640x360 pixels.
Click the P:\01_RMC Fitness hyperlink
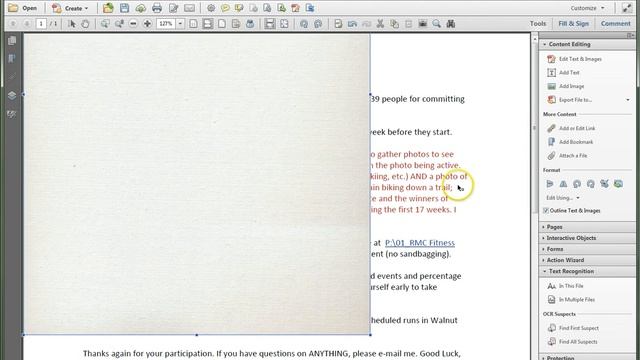pos(420,243)
